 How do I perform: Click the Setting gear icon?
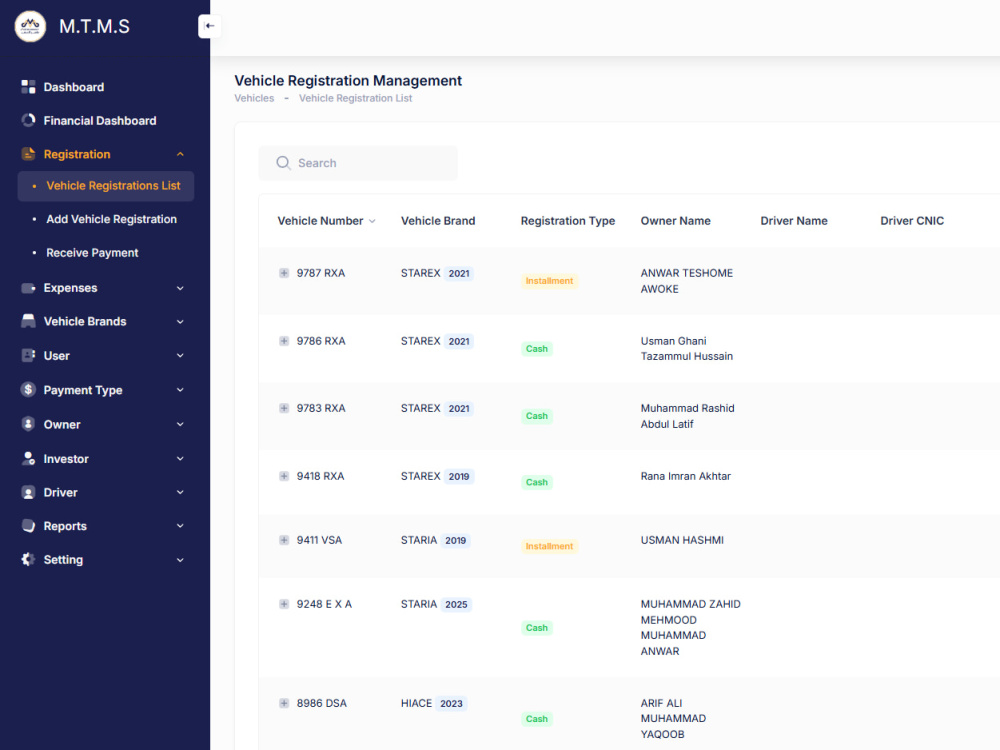pos(28,559)
